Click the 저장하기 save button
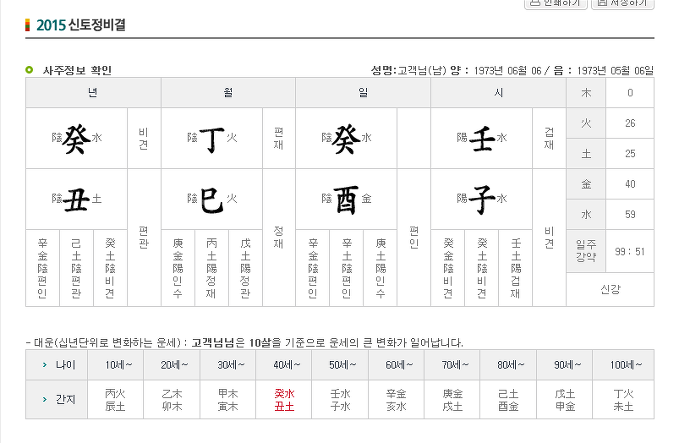Viewport: 690px width, 443px height. [x=623, y=3]
